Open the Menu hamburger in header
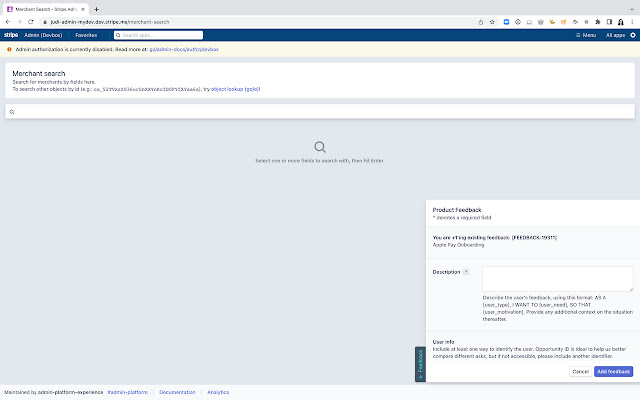The height and width of the screenshot is (400, 640). pyautogui.click(x=586, y=35)
